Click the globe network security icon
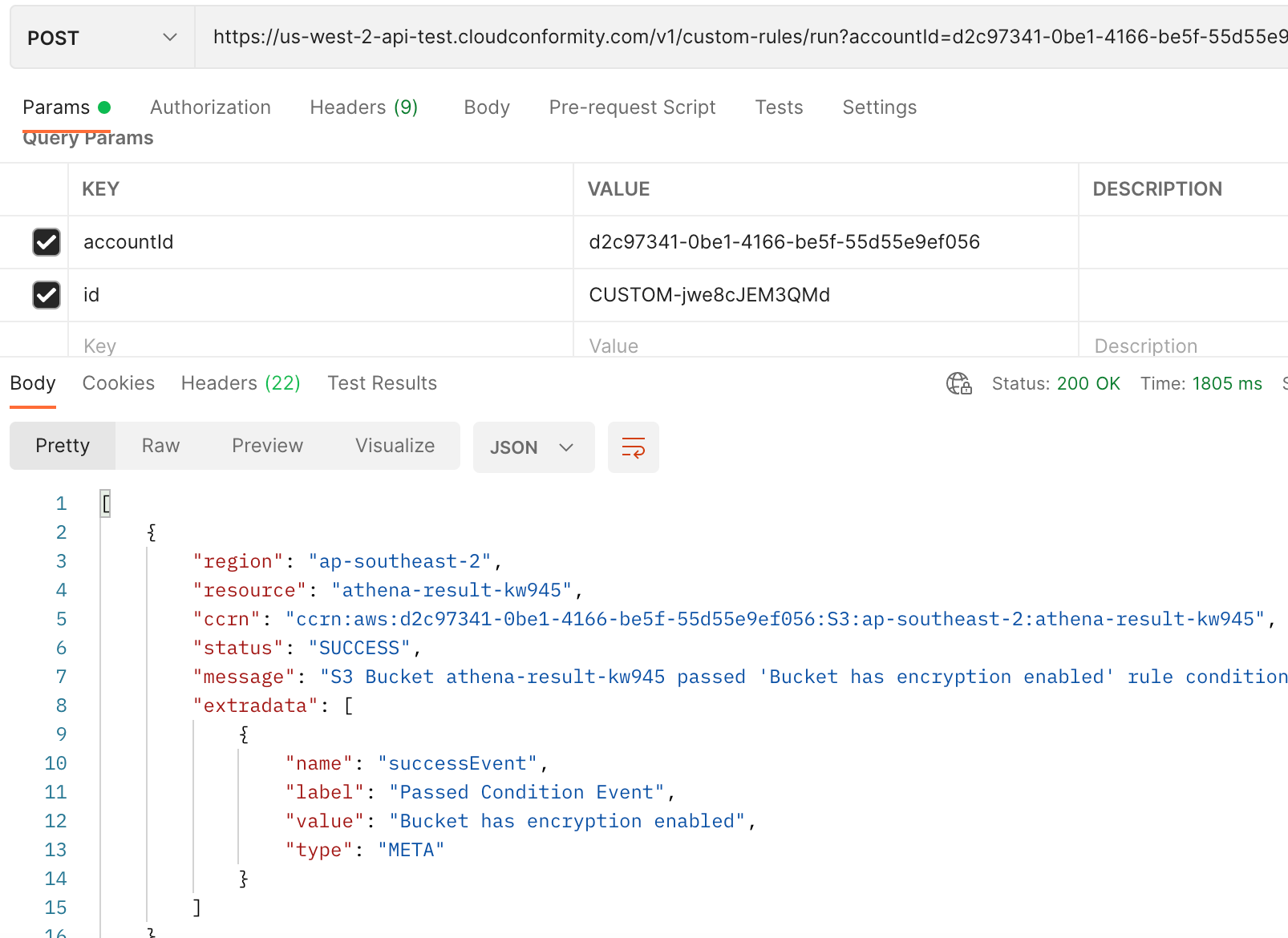Viewport: 1288px width, 938px height. (x=958, y=384)
